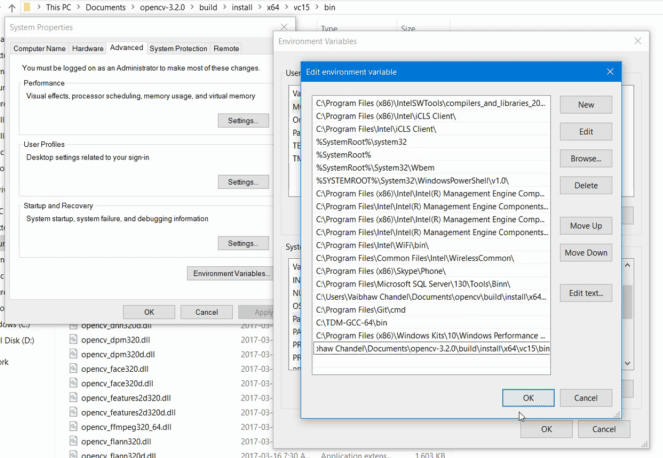This screenshot has width=663, height=458.
Task: Select the IntelSWTools compilers_and_libraries entry
Action: pos(432,103)
